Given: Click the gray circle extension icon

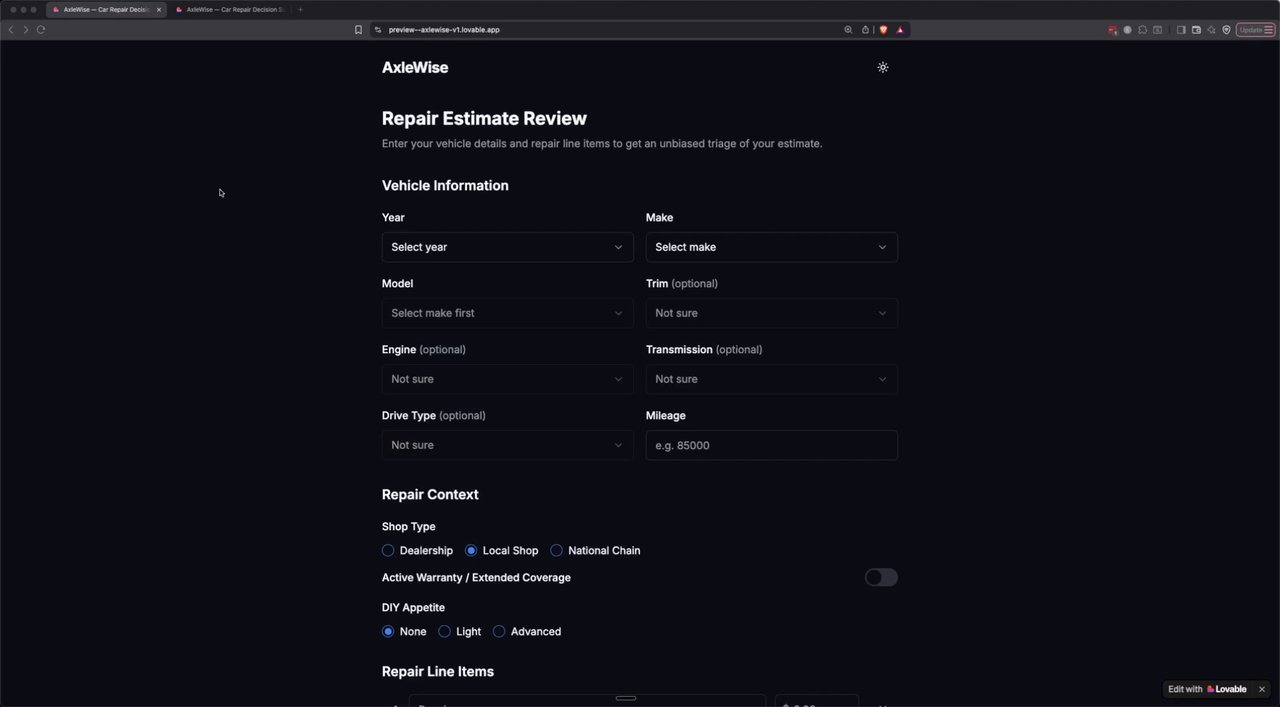Looking at the screenshot, I should click(x=1127, y=30).
